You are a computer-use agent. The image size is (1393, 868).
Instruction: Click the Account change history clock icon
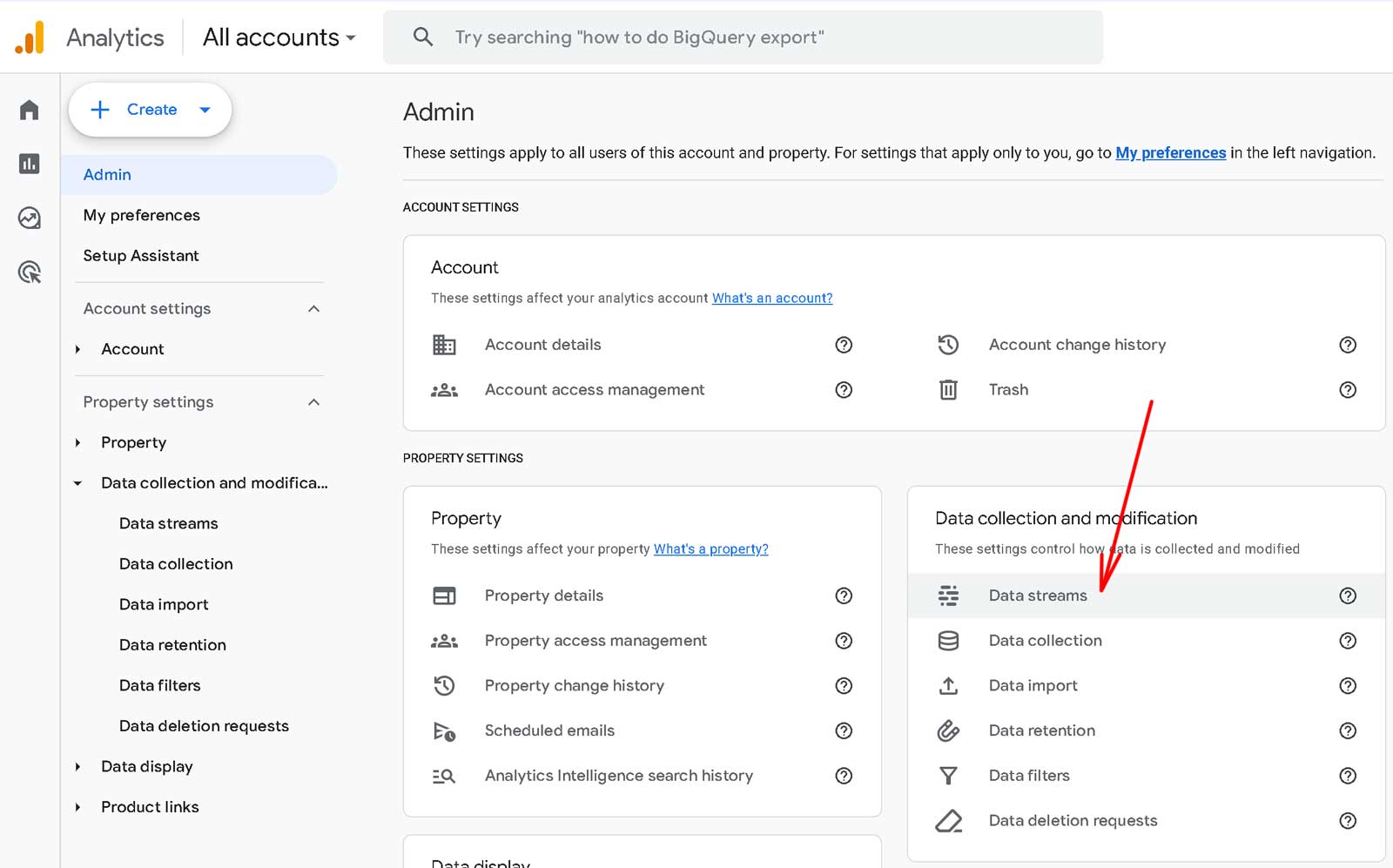[948, 345]
